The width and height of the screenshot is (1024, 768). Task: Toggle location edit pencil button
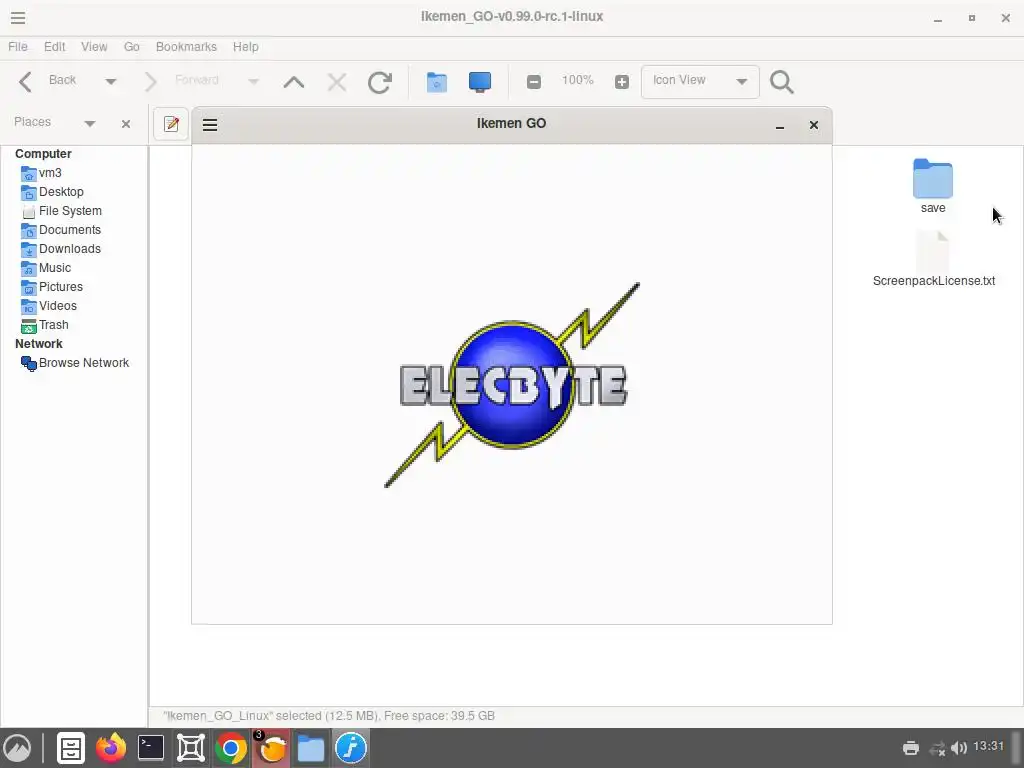tap(171, 124)
